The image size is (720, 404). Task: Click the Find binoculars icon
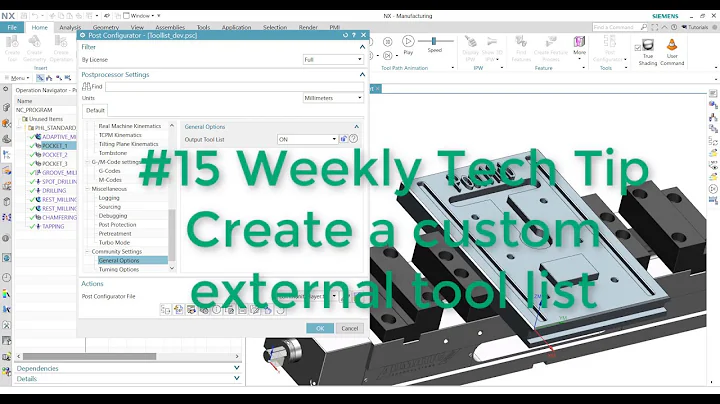tap(86, 86)
